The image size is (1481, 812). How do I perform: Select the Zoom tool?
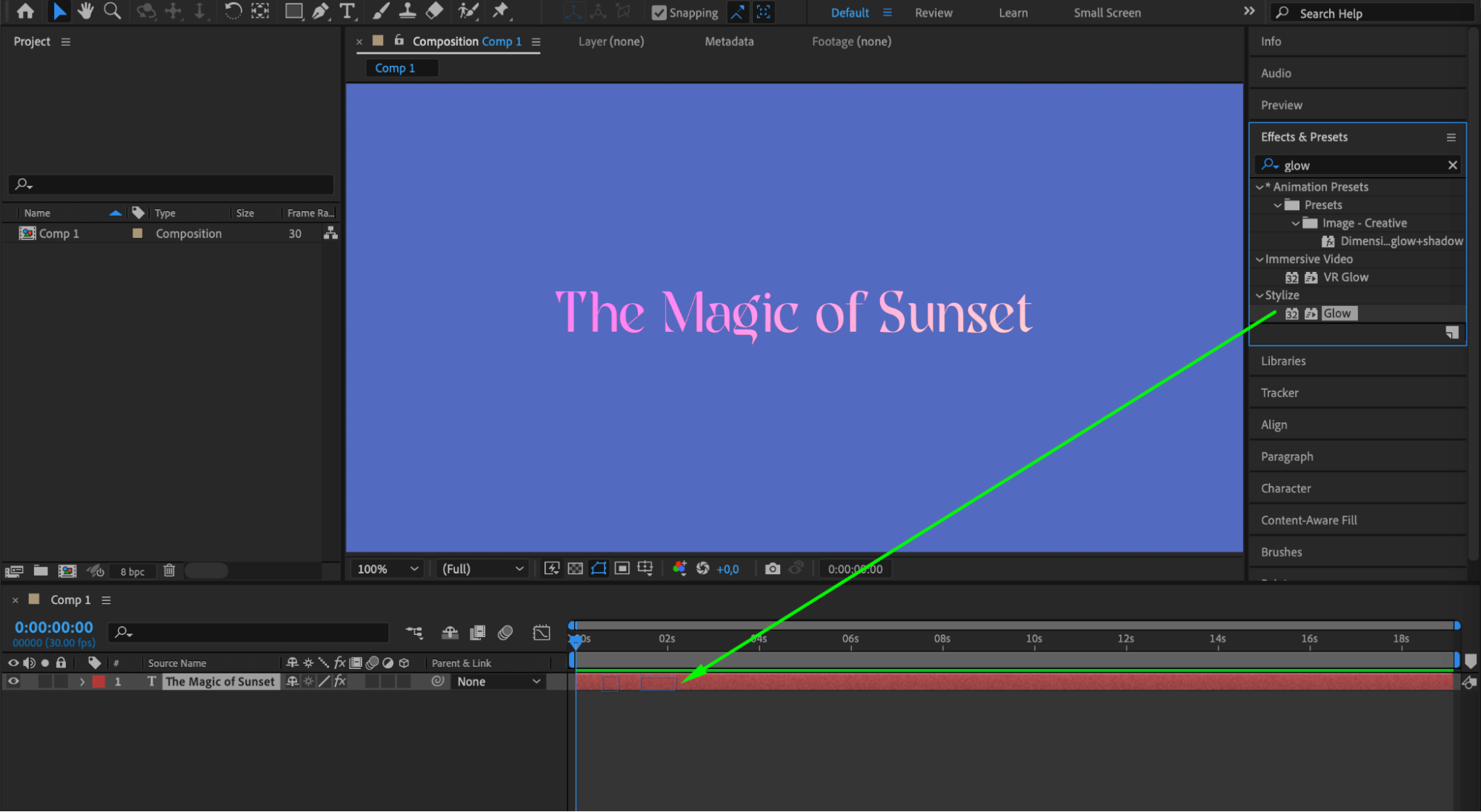(112, 11)
